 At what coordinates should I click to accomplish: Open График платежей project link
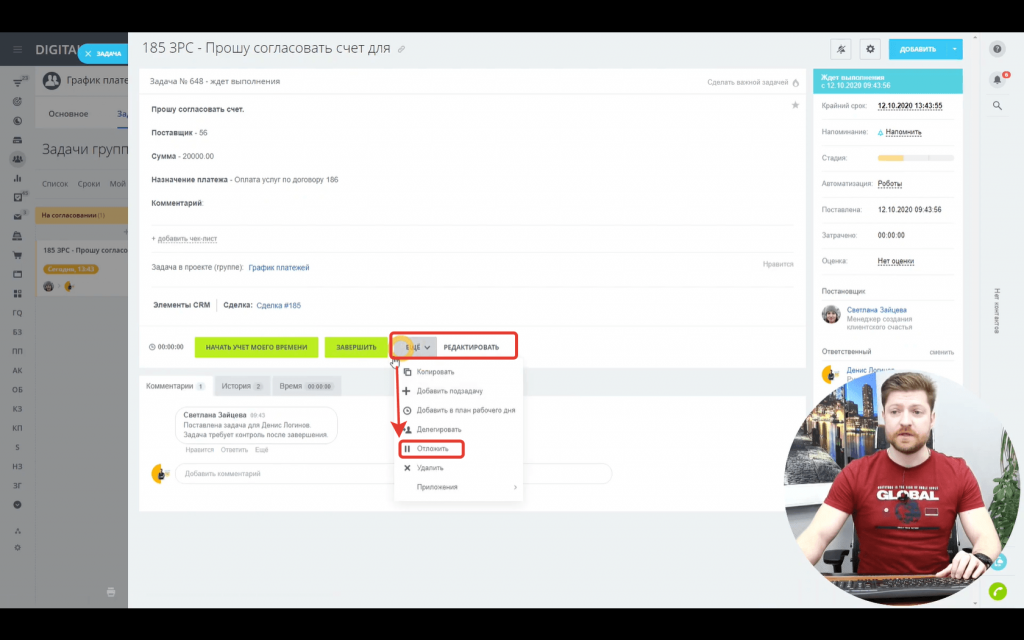(x=279, y=268)
